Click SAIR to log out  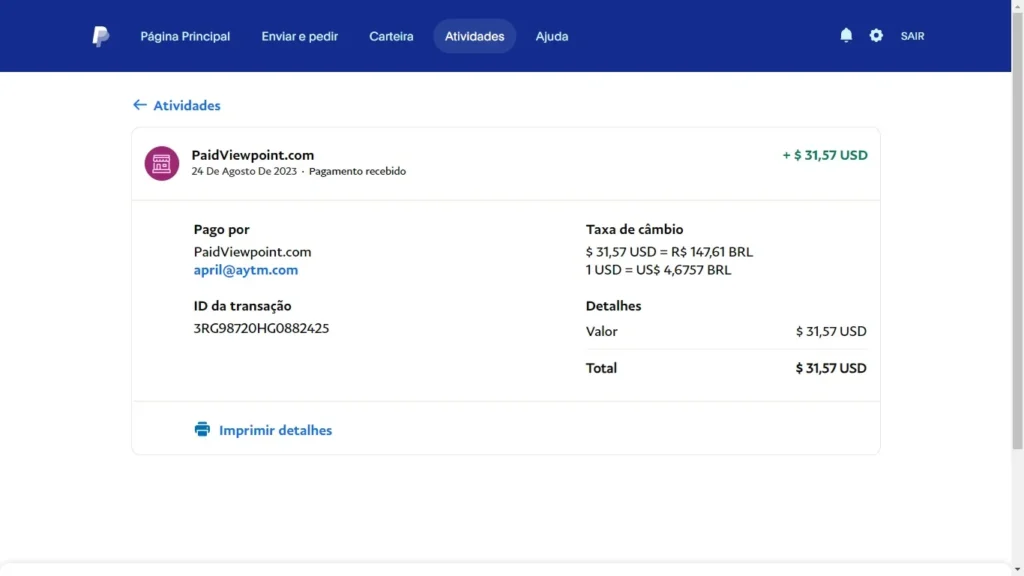coord(912,37)
